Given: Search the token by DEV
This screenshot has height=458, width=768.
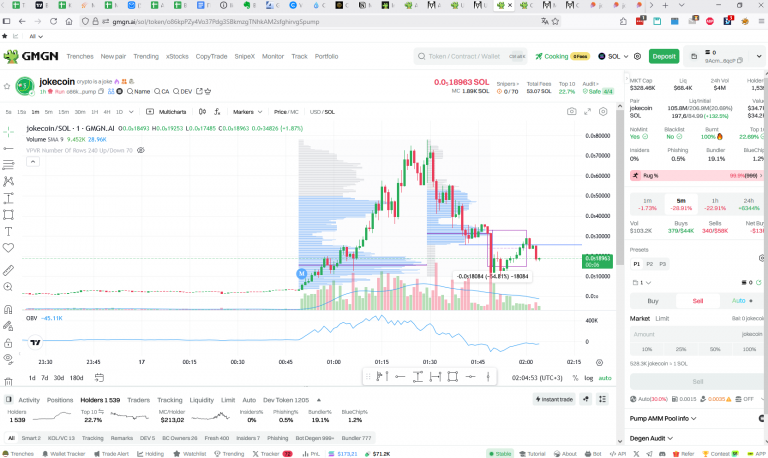Looking at the screenshot, I should tap(182, 92).
